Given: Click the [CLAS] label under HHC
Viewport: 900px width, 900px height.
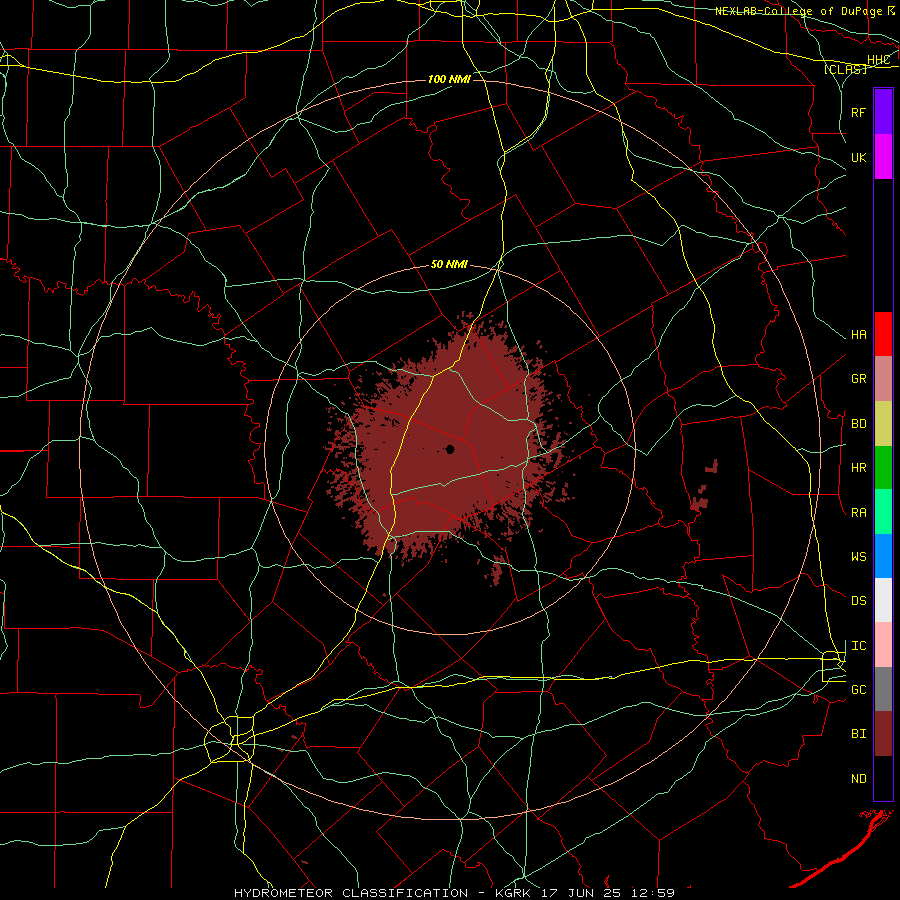Looking at the screenshot, I should 845,69.
